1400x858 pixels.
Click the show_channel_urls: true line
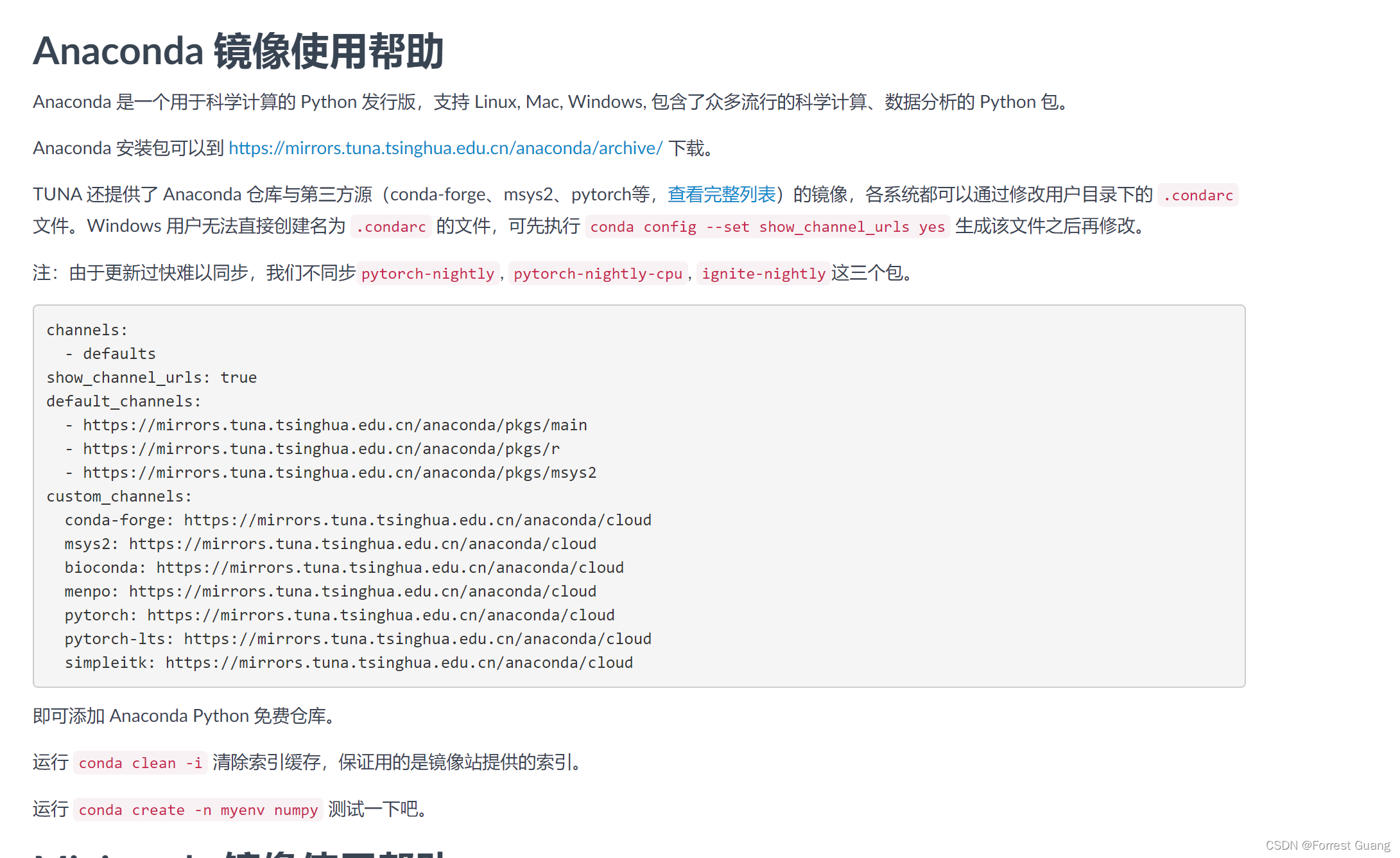pos(151,378)
